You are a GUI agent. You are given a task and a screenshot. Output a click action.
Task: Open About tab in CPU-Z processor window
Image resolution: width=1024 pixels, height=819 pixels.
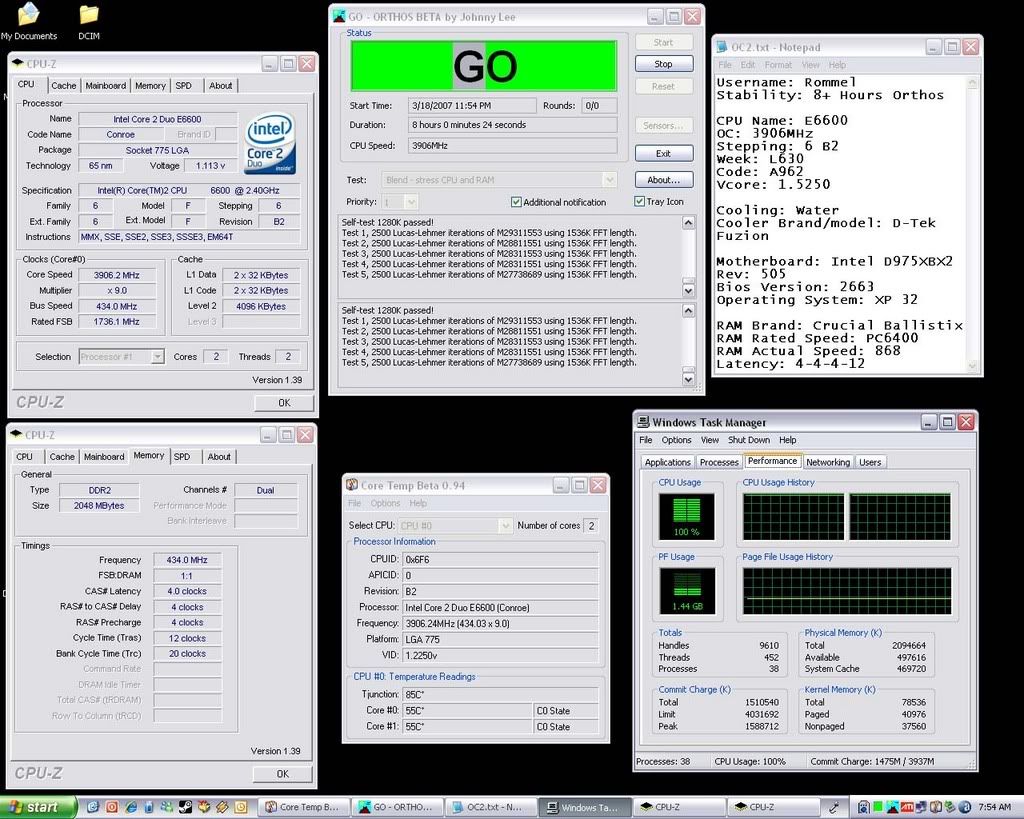220,86
